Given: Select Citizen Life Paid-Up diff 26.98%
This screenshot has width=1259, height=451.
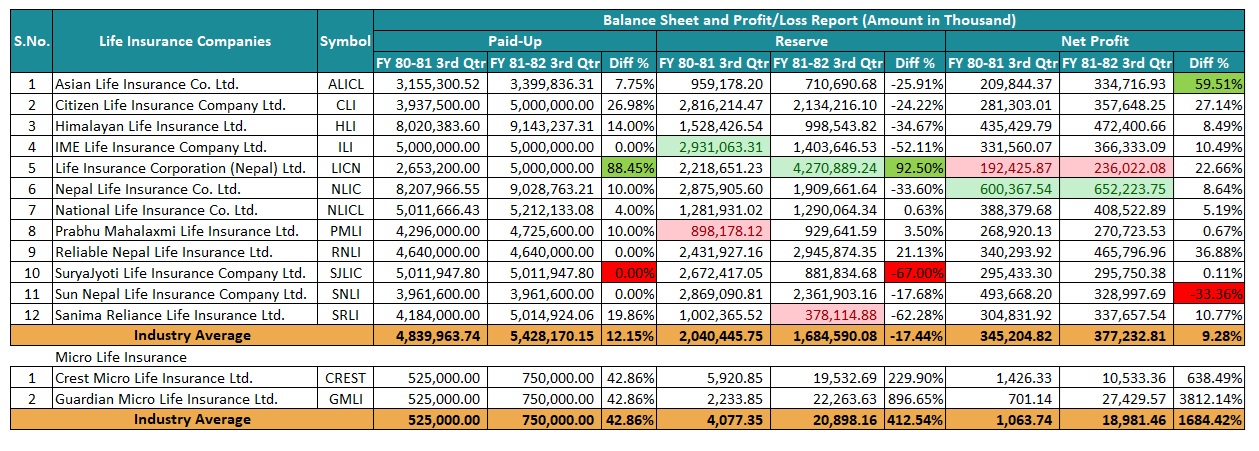Looking at the screenshot, I should 628,104.
